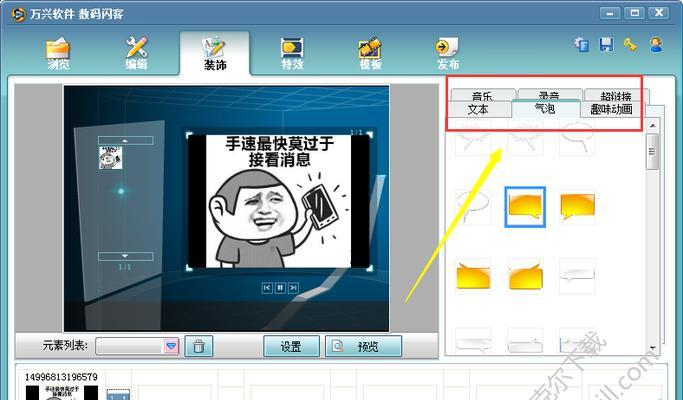
Task: Select the 装饰 decoration tab
Action: (x=215, y=54)
